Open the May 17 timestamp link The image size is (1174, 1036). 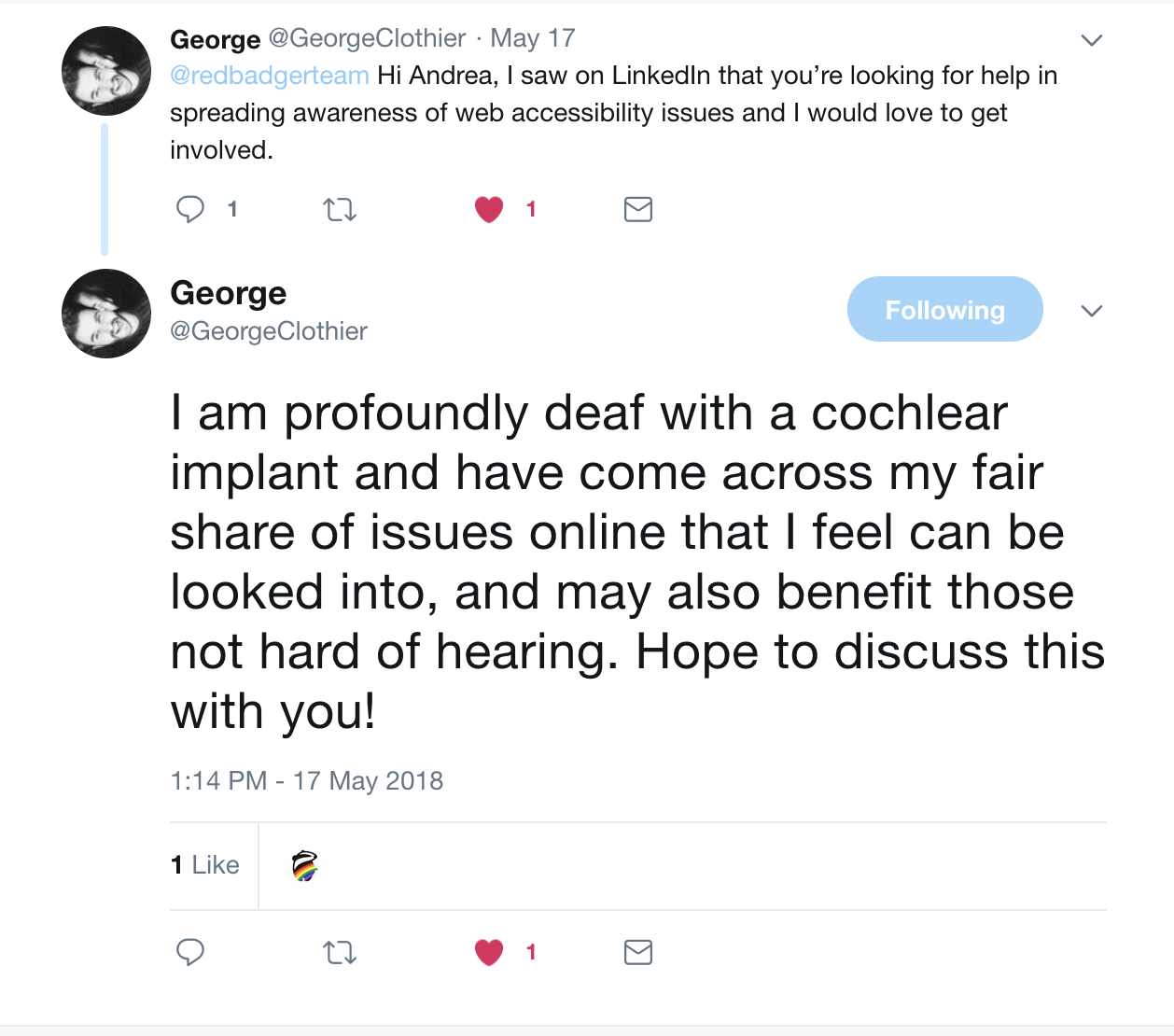[533, 38]
